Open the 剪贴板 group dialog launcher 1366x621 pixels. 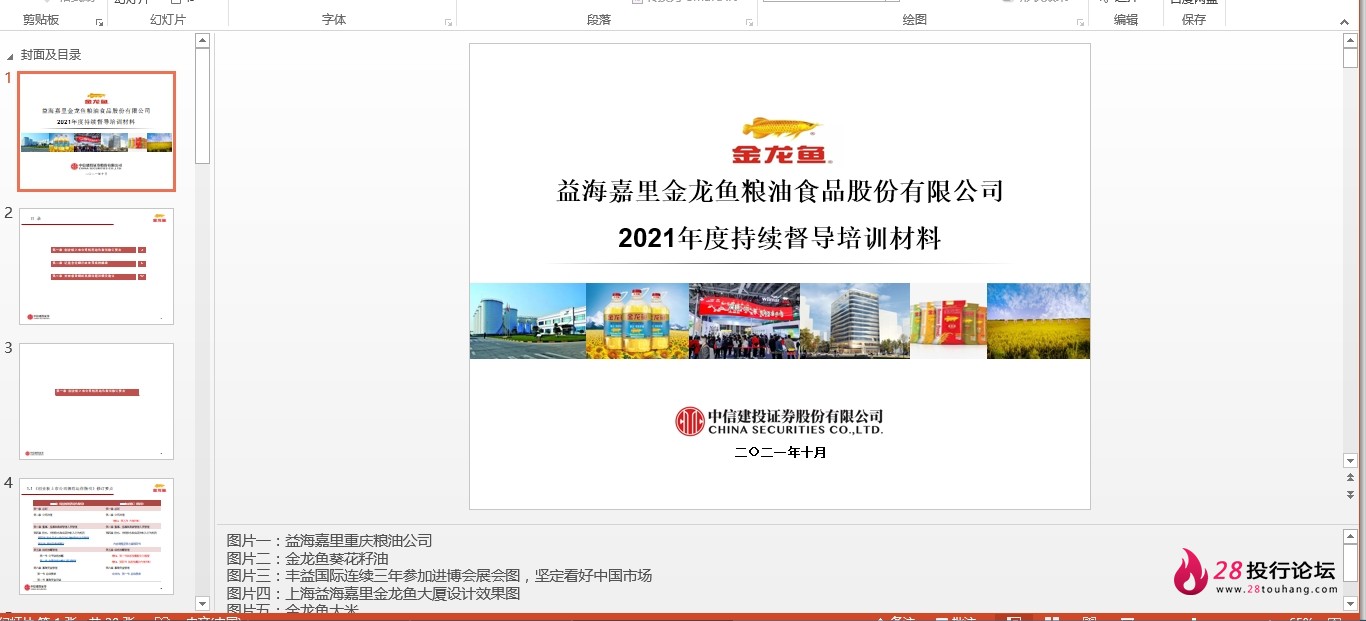point(99,22)
